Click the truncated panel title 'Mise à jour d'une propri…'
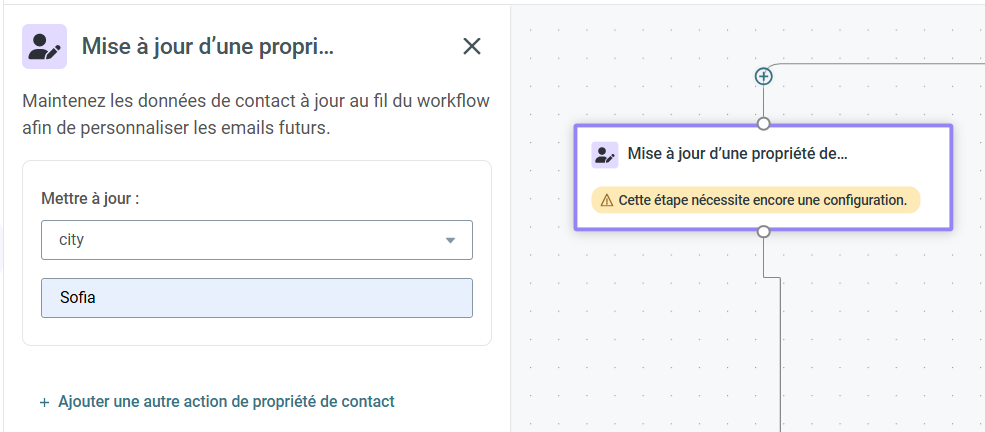This screenshot has width=985, height=432. click(208, 46)
